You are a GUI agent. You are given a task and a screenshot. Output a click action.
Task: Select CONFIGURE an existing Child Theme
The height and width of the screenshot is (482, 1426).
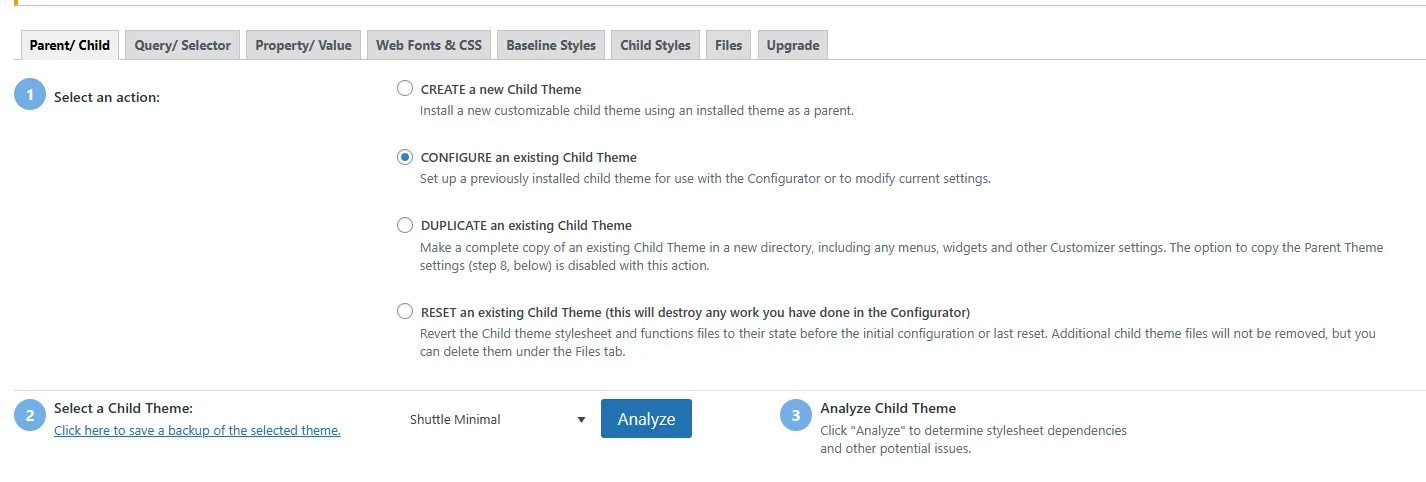[405, 157]
